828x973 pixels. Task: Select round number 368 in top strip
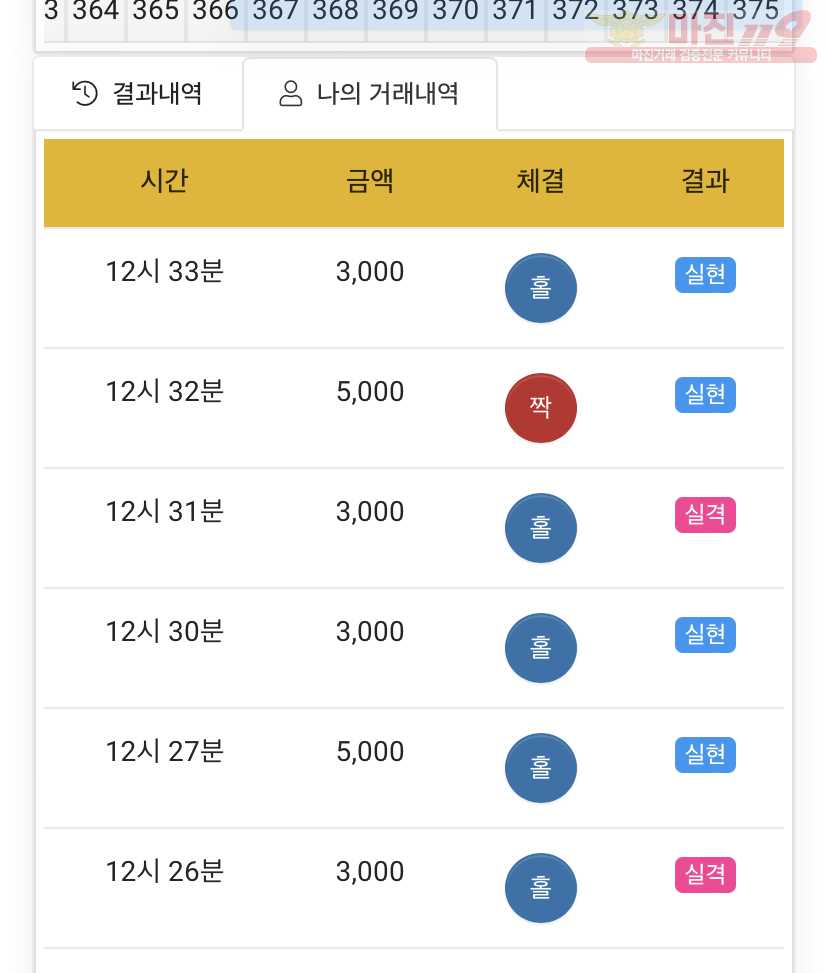click(x=335, y=11)
